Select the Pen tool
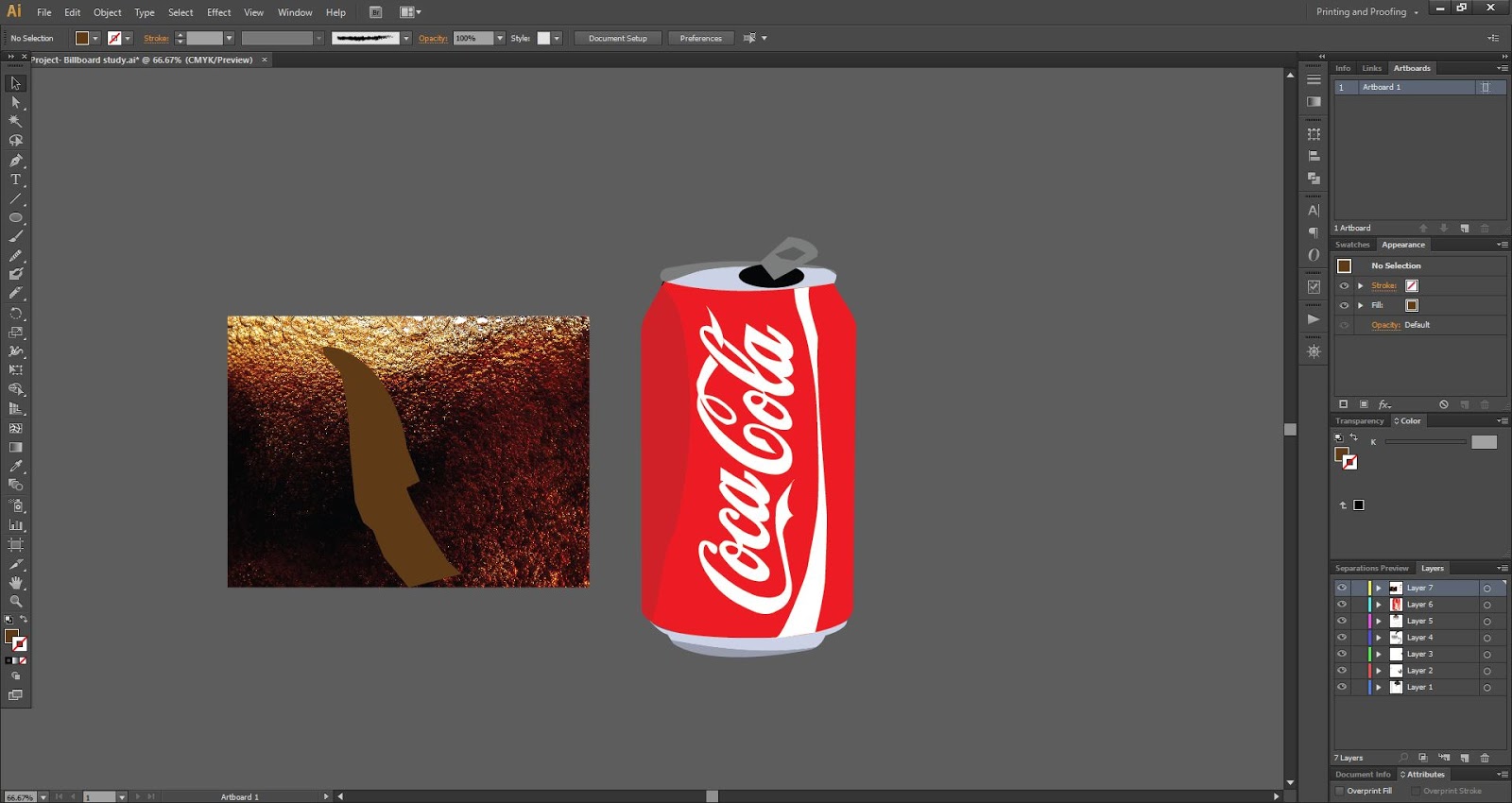The width and height of the screenshot is (1512, 803). click(x=16, y=161)
